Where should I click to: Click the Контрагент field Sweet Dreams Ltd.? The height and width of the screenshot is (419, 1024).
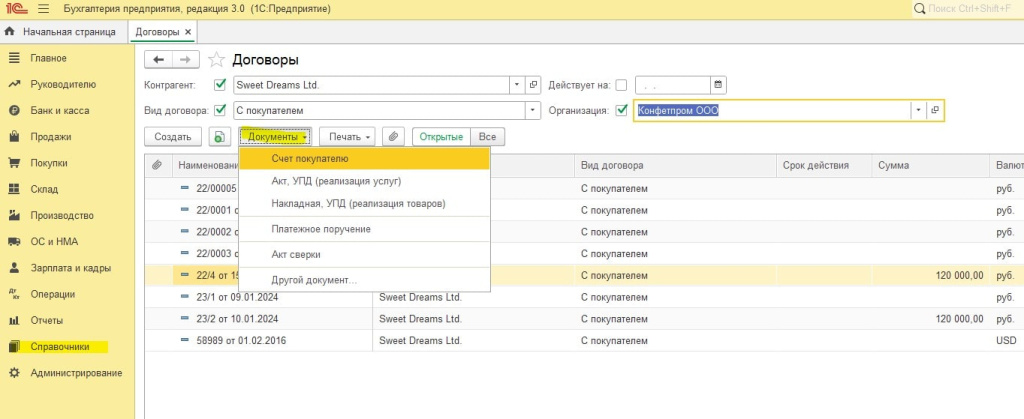point(372,85)
